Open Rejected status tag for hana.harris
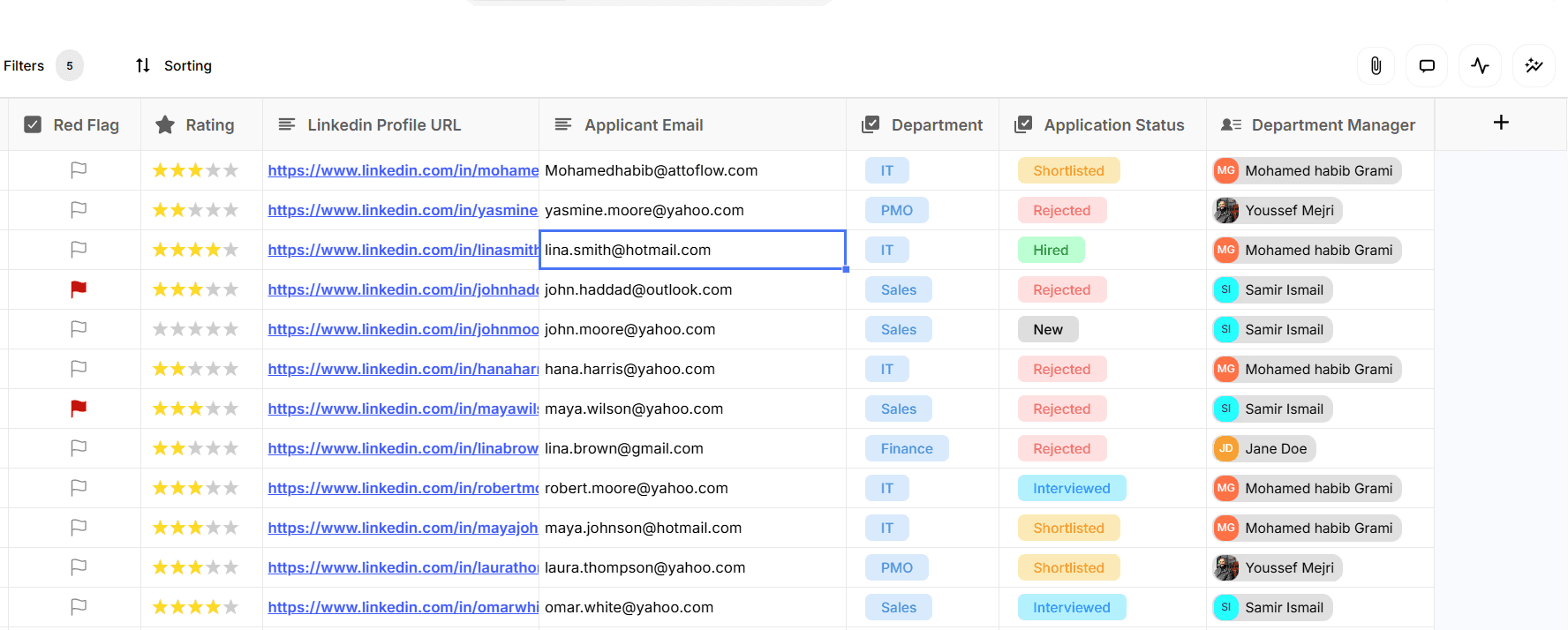 [x=1062, y=369]
